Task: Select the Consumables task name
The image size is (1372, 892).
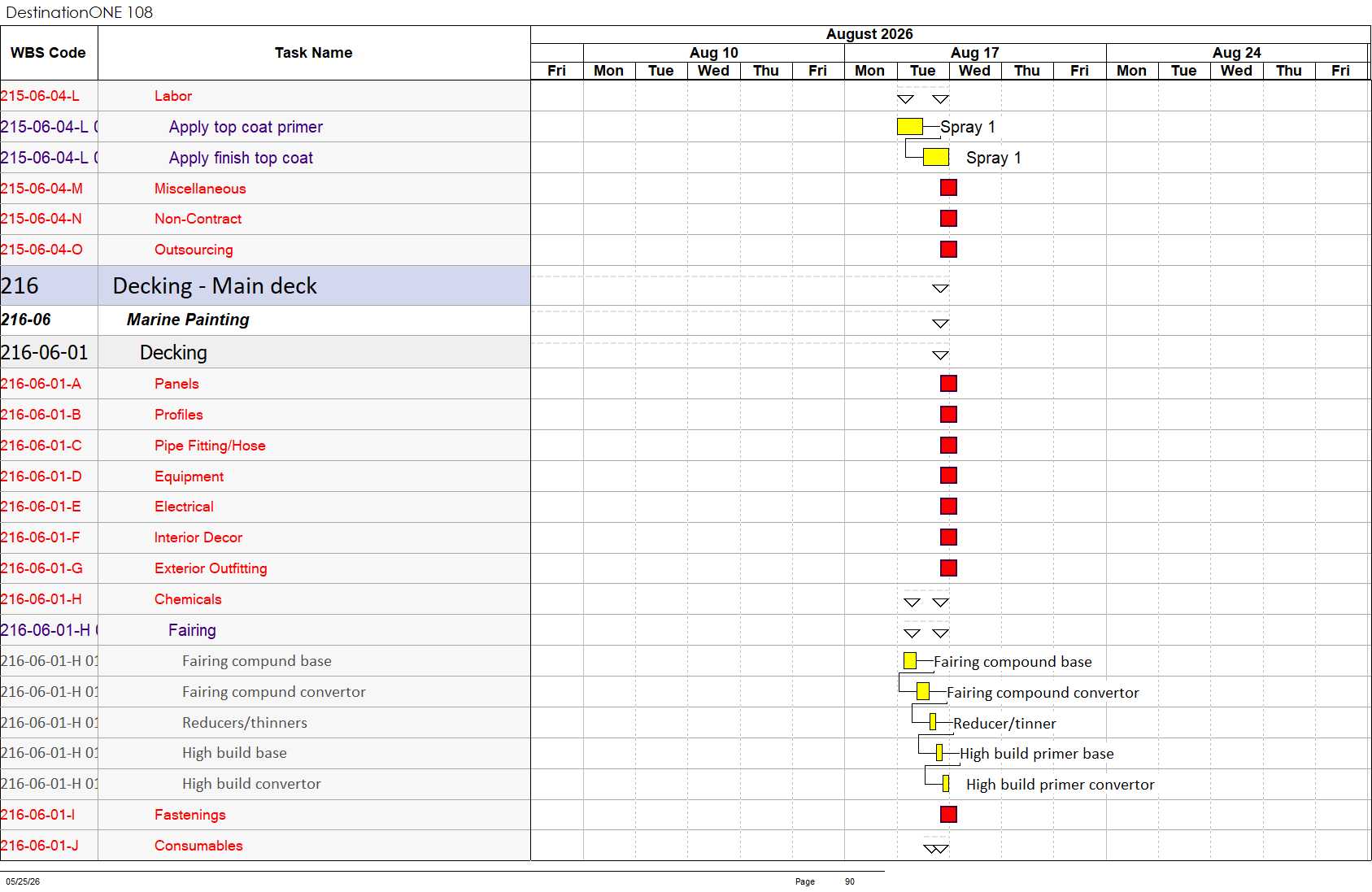Action: [x=198, y=846]
